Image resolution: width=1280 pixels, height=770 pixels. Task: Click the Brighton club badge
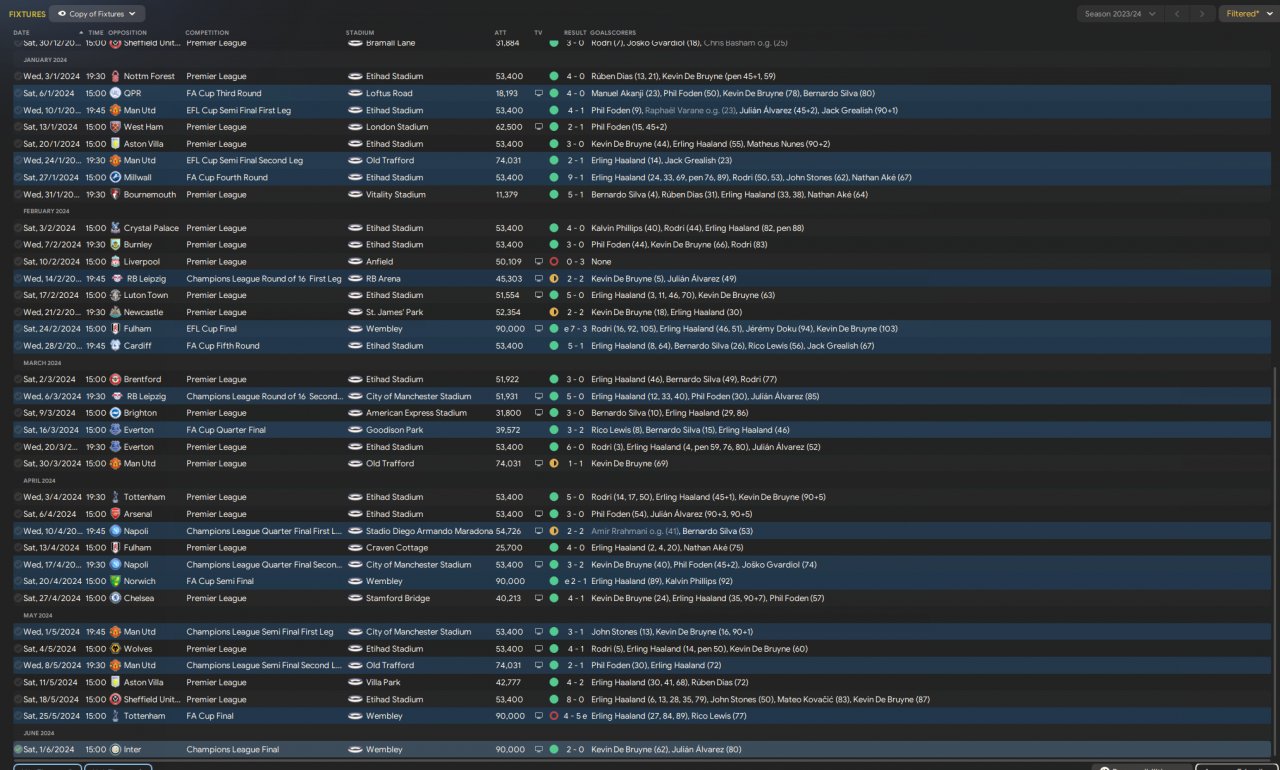(x=115, y=413)
